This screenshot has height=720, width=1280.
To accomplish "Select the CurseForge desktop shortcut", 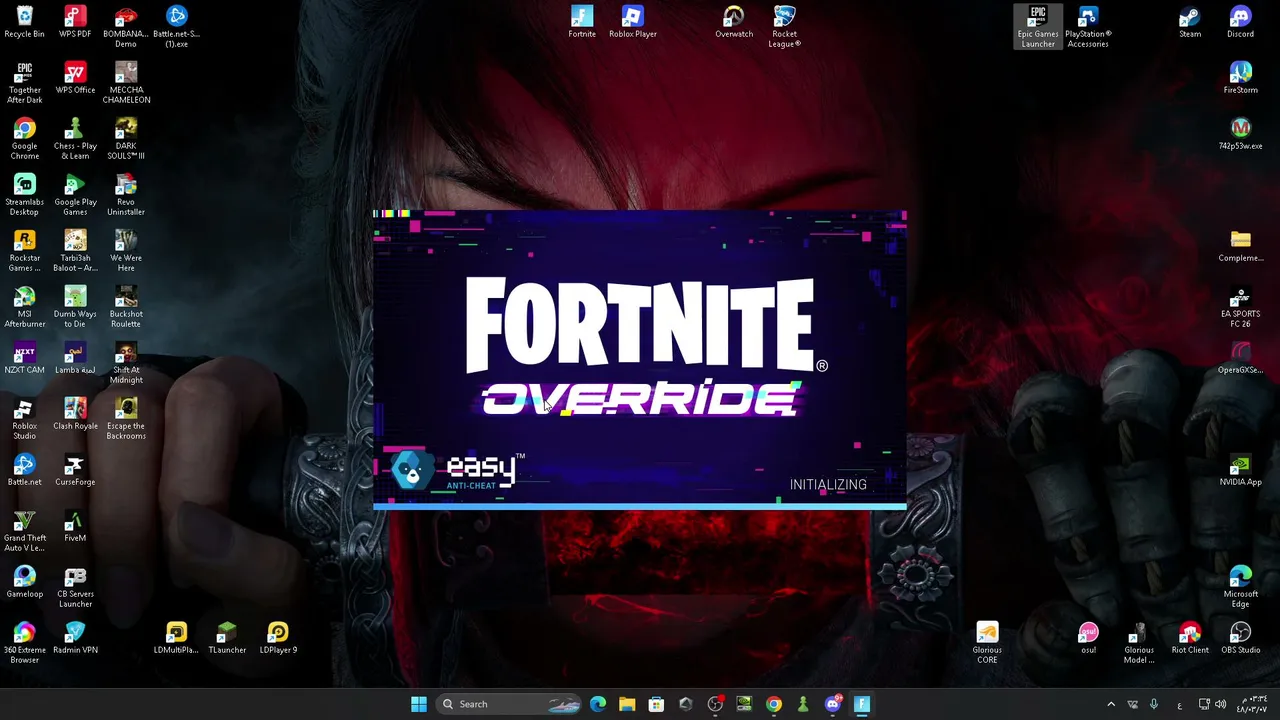I will [75, 470].
